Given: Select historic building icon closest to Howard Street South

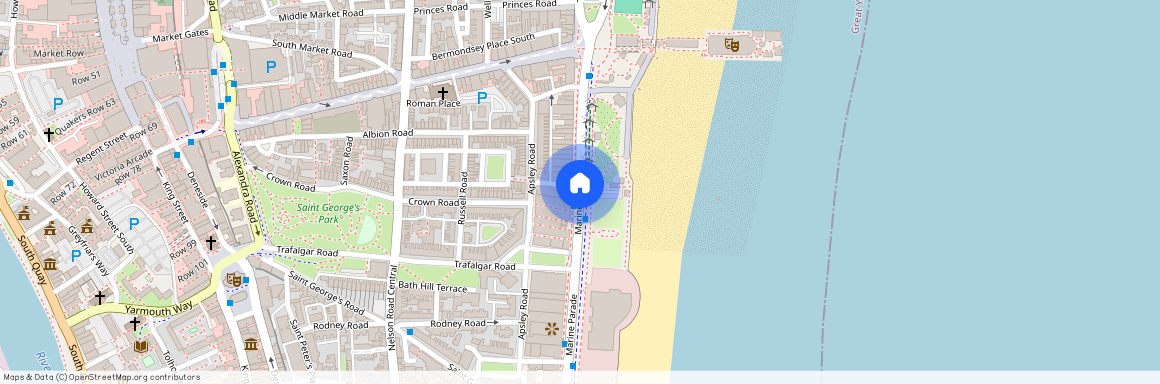Looking at the screenshot, I should point(87,227).
